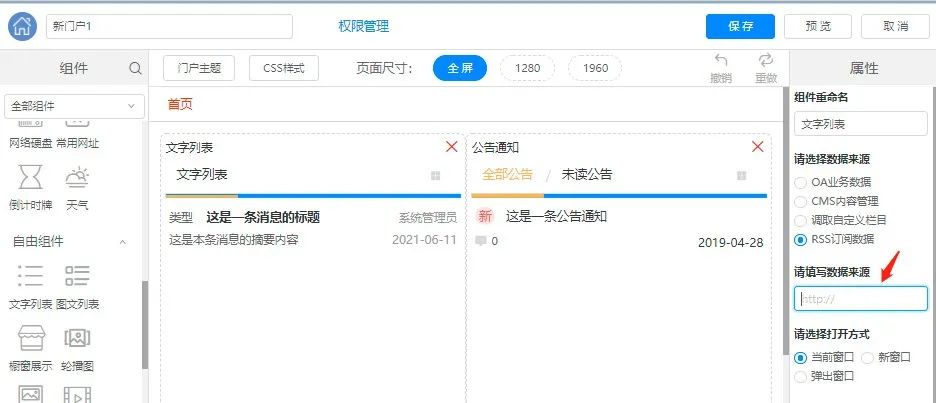The height and width of the screenshot is (403, 936).
Task: Open 门户主题 settings
Action: tap(199, 68)
